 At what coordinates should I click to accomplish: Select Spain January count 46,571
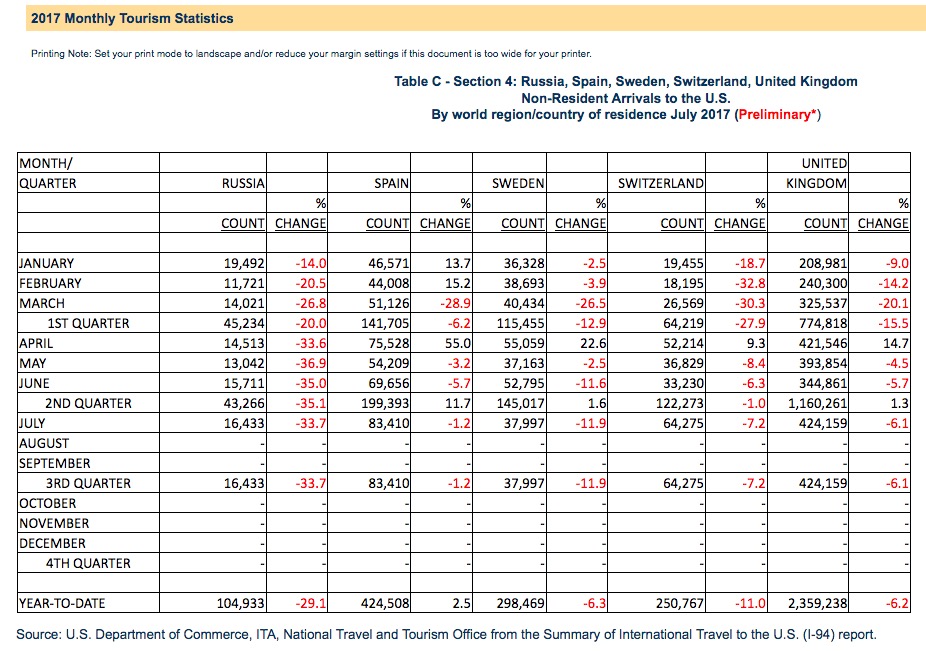[389, 263]
